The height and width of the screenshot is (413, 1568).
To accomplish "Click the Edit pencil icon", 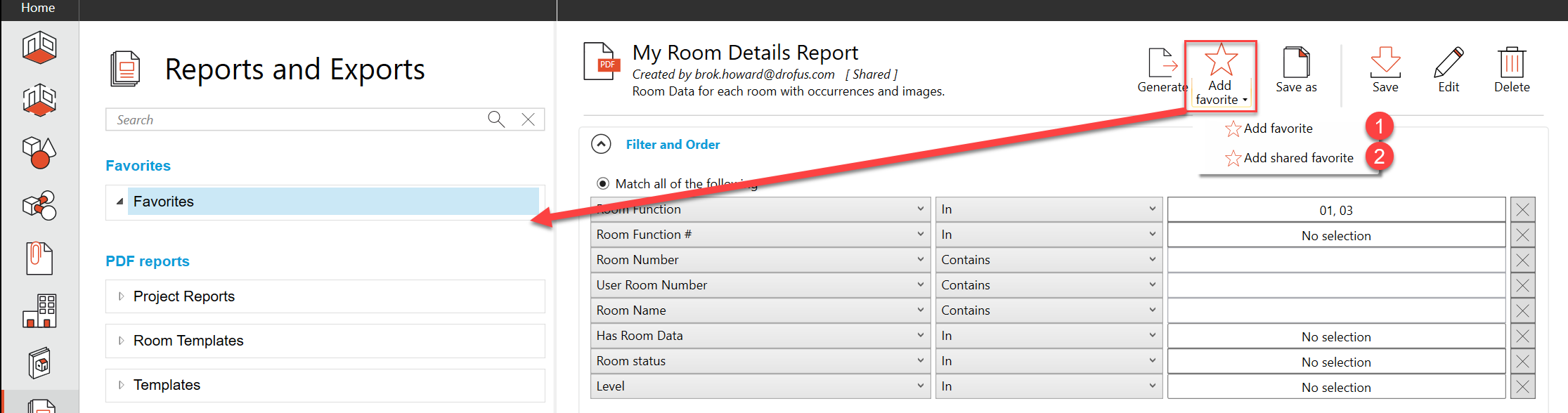I will 1449,63.
